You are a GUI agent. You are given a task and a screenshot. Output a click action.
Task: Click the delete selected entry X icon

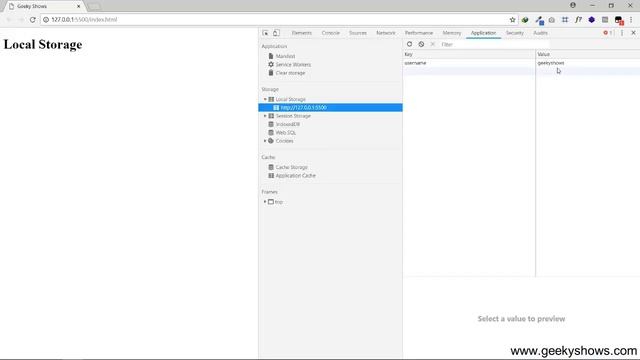(x=433, y=44)
